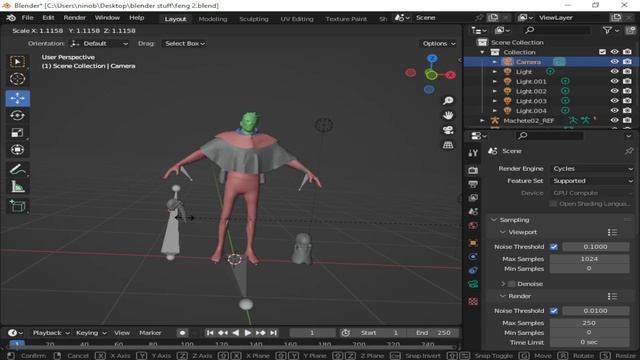Hide Light.001 in viewport
The height and width of the screenshot is (360, 640).
[x=614, y=81]
